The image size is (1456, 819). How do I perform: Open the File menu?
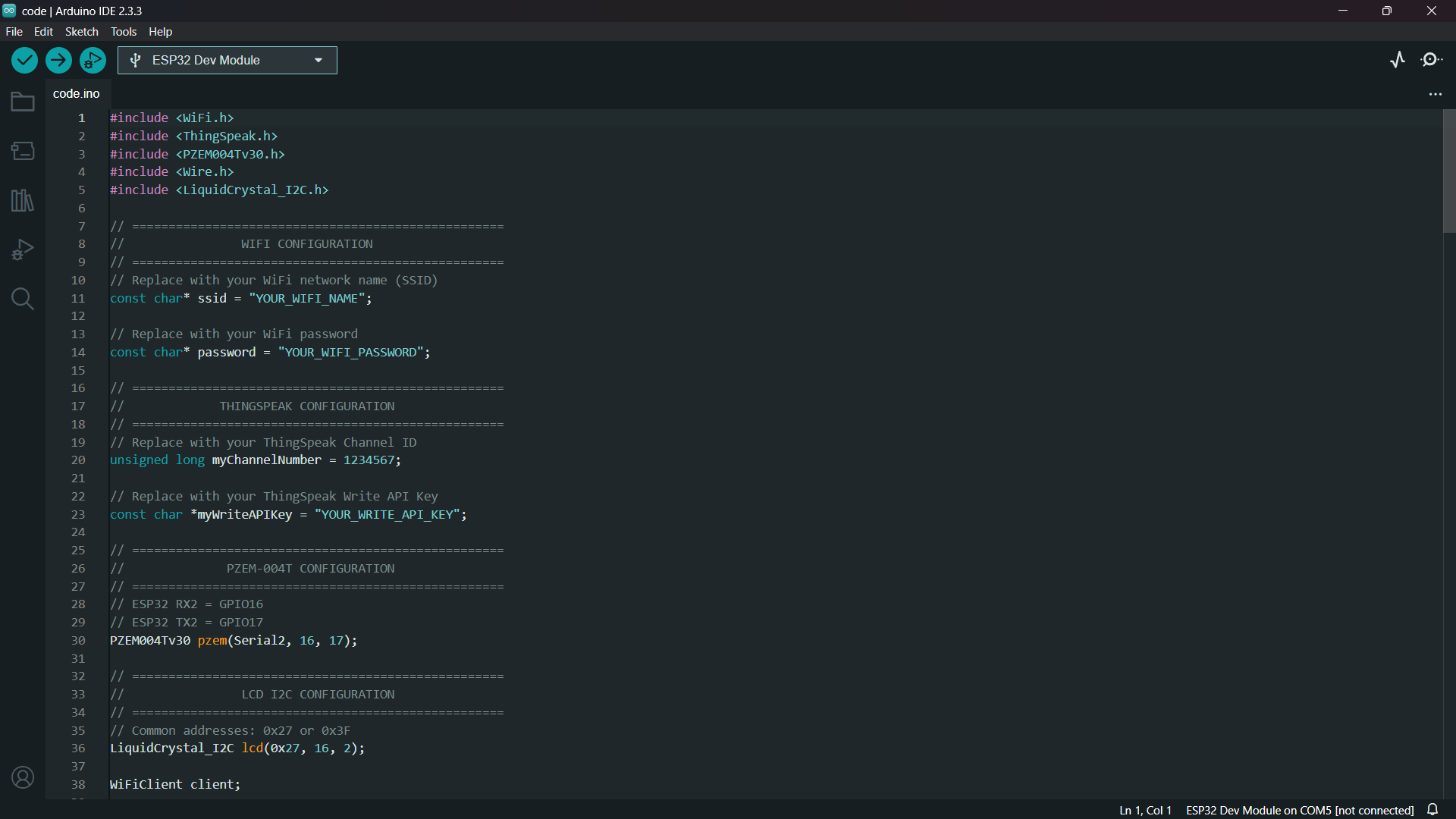[14, 32]
